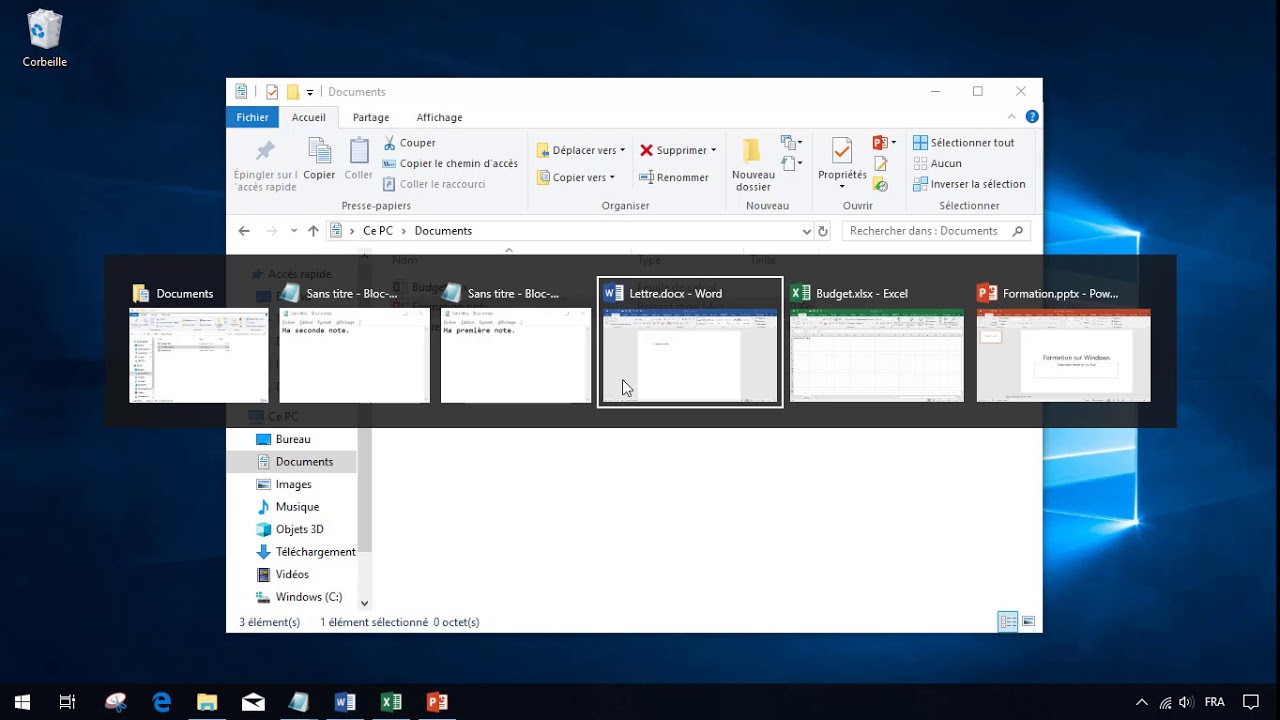Click the search magnifier icon
Screen dimensions: 1280x720
tap(1018, 231)
